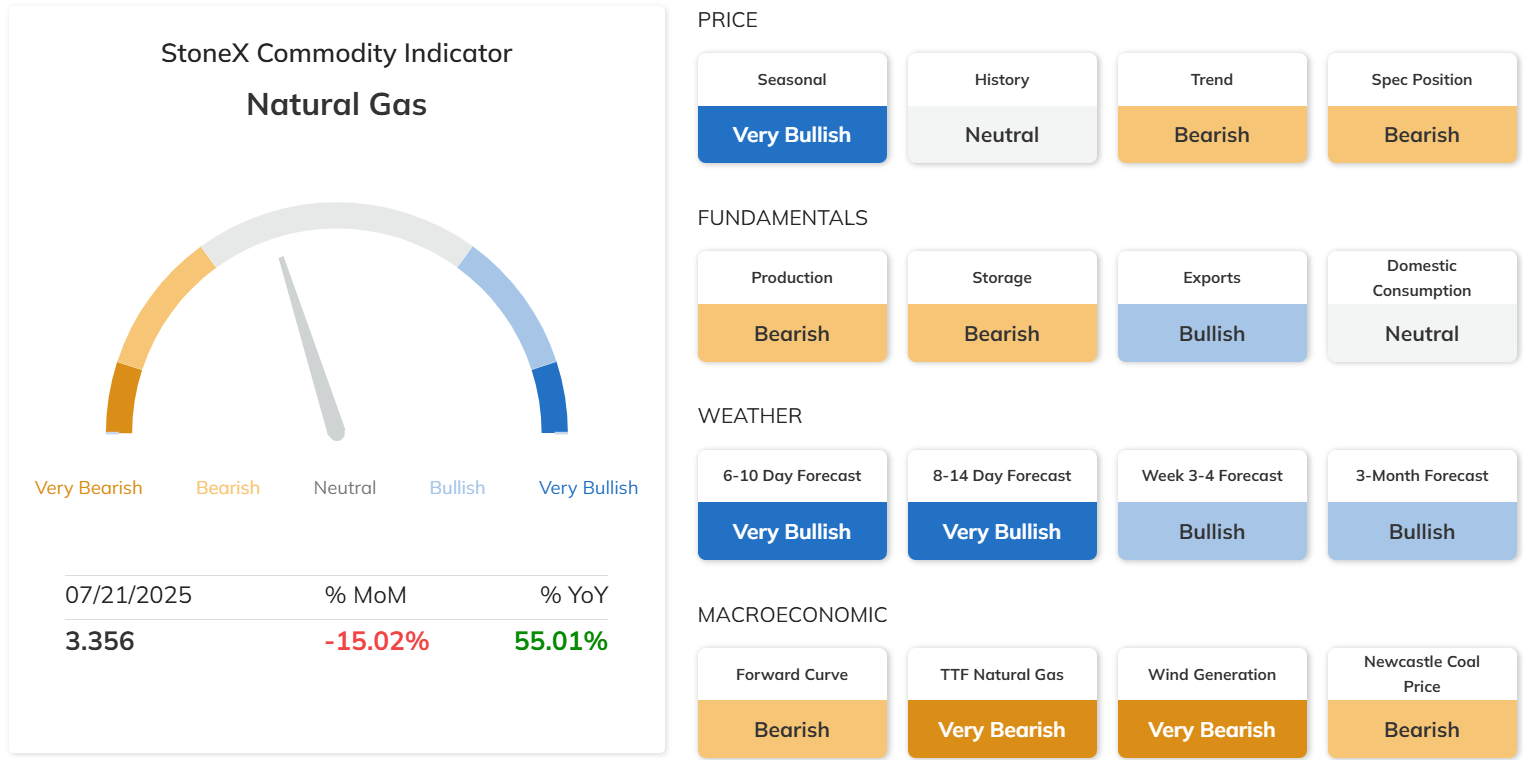The height and width of the screenshot is (760, 1523).
Task: Open the Storage indicator card
Action: tap(1002, 306)
